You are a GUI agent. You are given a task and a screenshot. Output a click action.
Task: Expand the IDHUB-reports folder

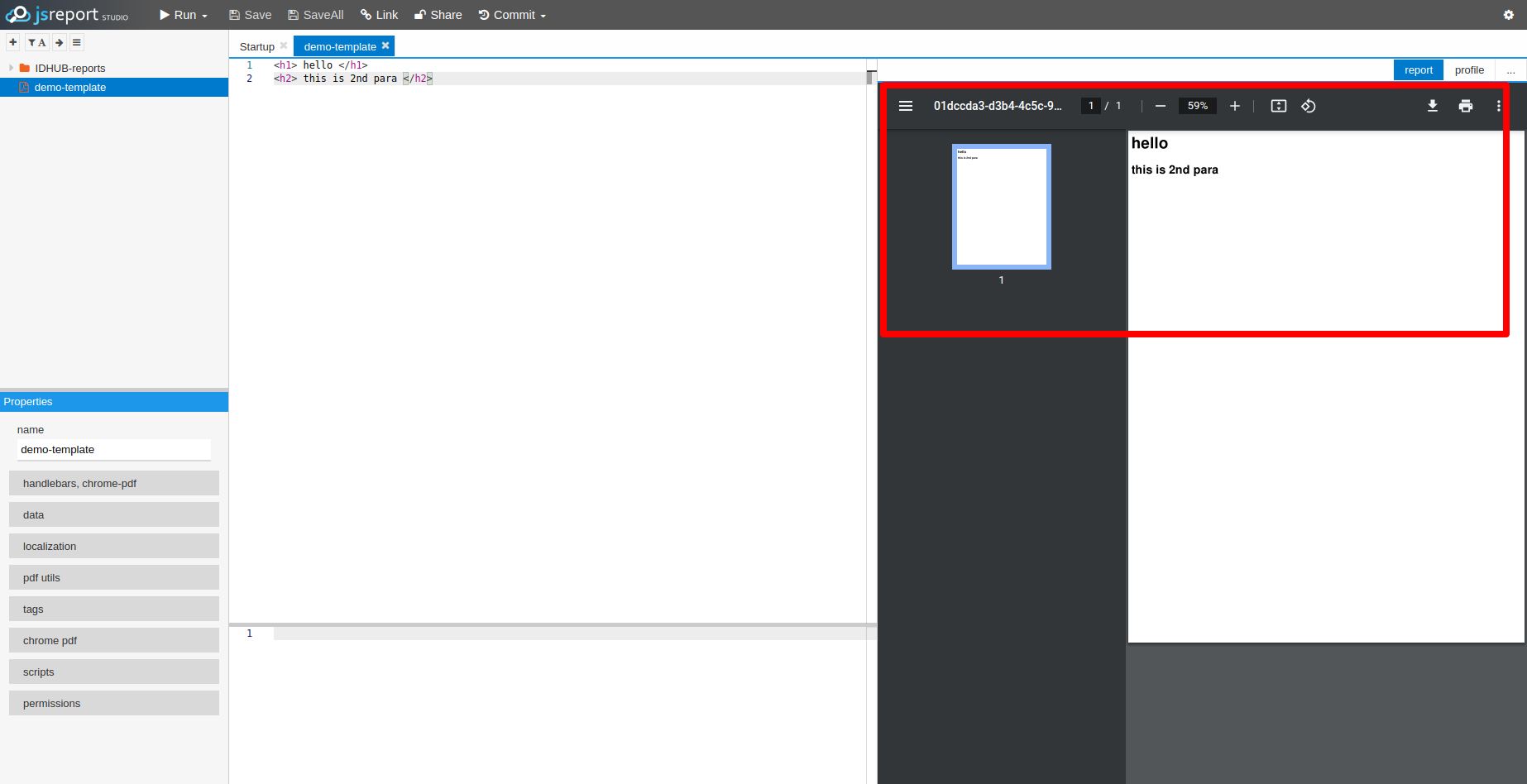[11, 68]
